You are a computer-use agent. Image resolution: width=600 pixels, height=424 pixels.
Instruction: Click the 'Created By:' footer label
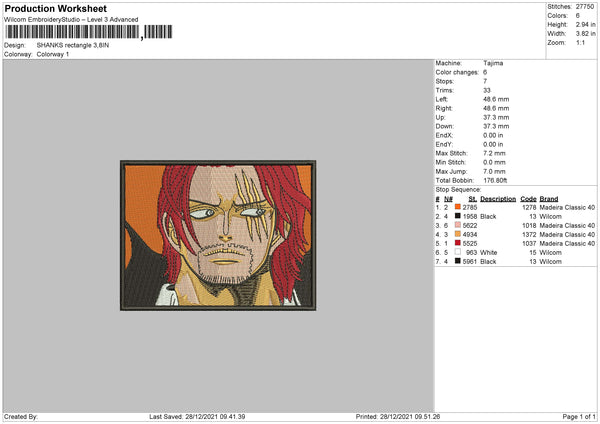pyautogui.click(x=21, y=416)
